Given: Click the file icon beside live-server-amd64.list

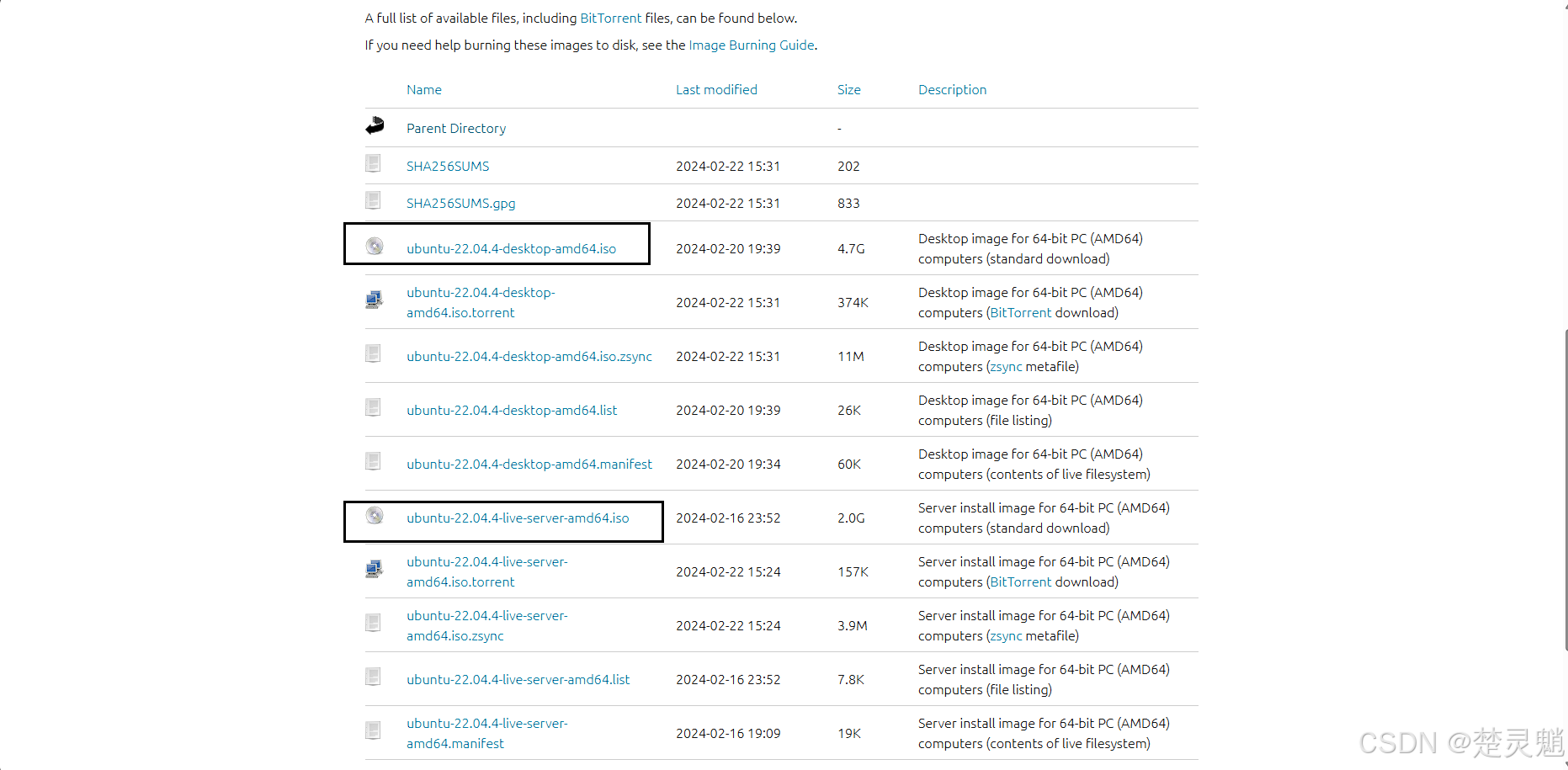Looking at the screenshot, I should point(374,677).
